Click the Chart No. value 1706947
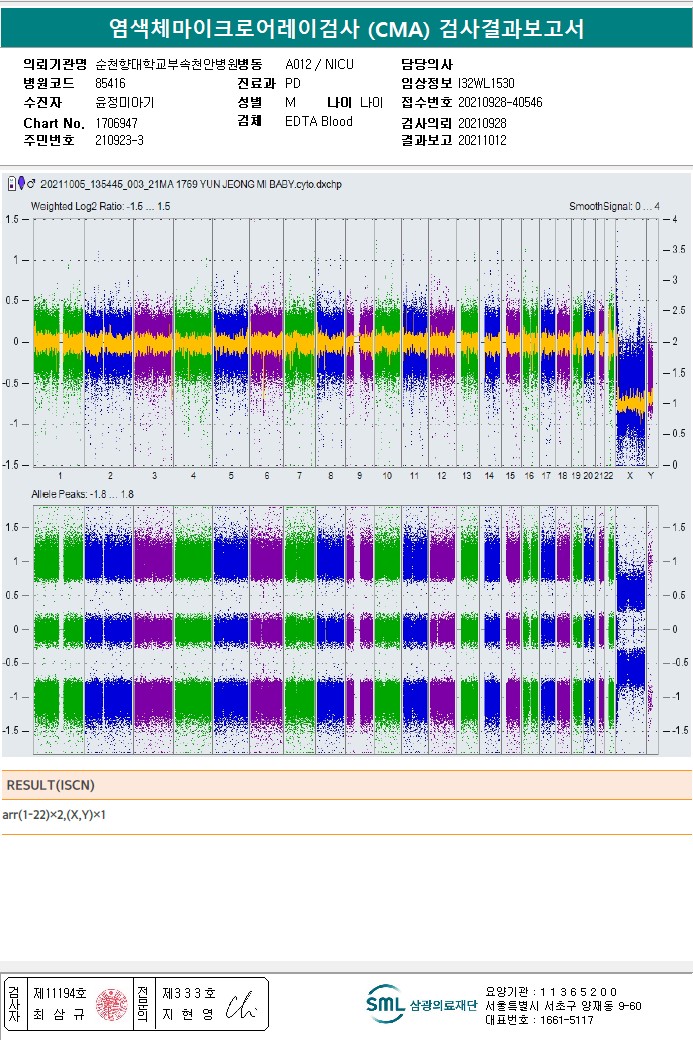This screenshot has height=1041, width=693. [116, 122]
